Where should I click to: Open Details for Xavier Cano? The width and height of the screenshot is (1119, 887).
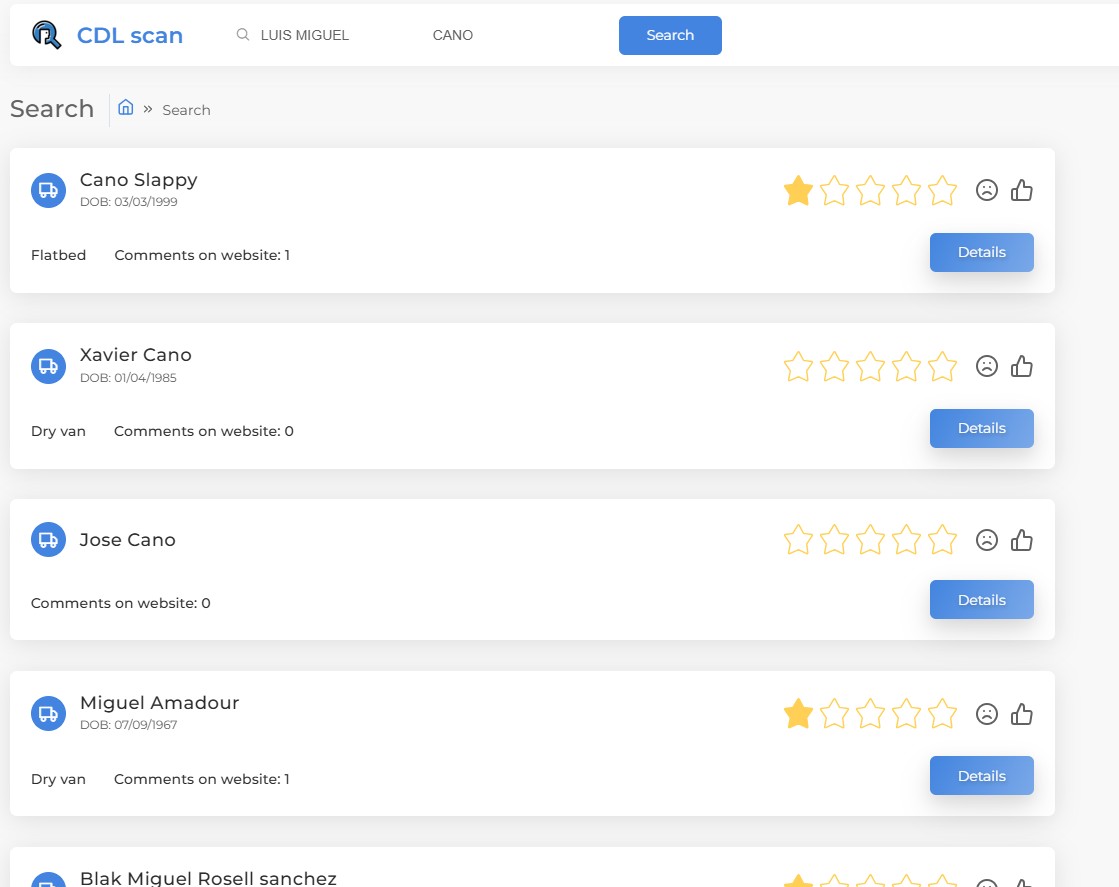[981, 428]
